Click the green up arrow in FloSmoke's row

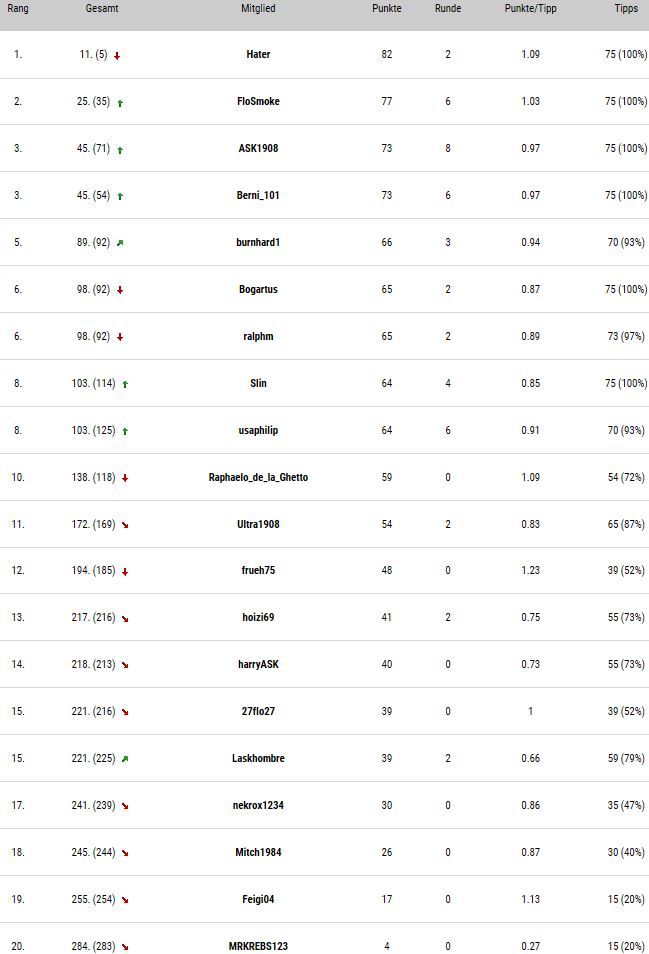point(120,103)
